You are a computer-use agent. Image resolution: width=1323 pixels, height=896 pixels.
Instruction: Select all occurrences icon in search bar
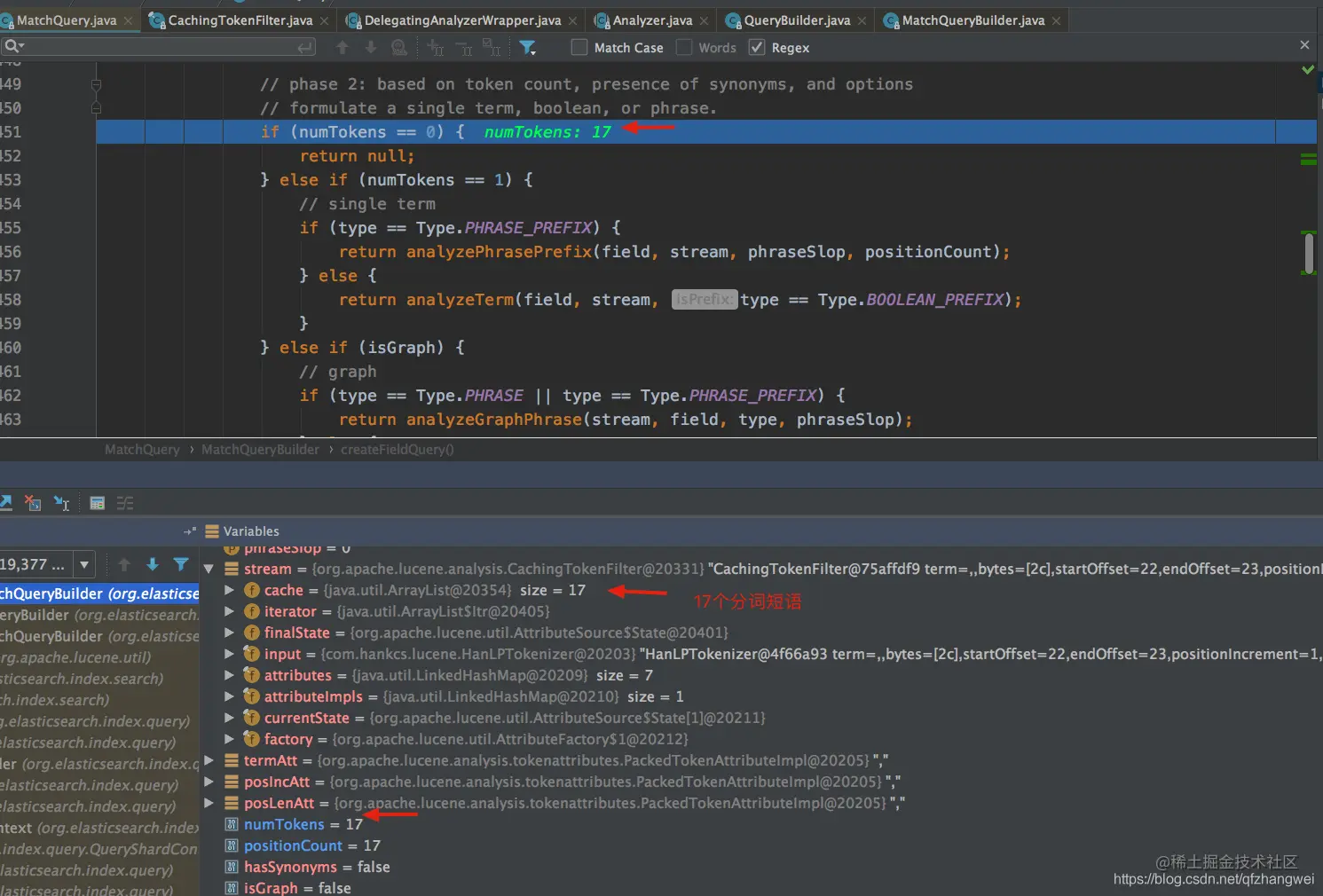coord(492,48)
